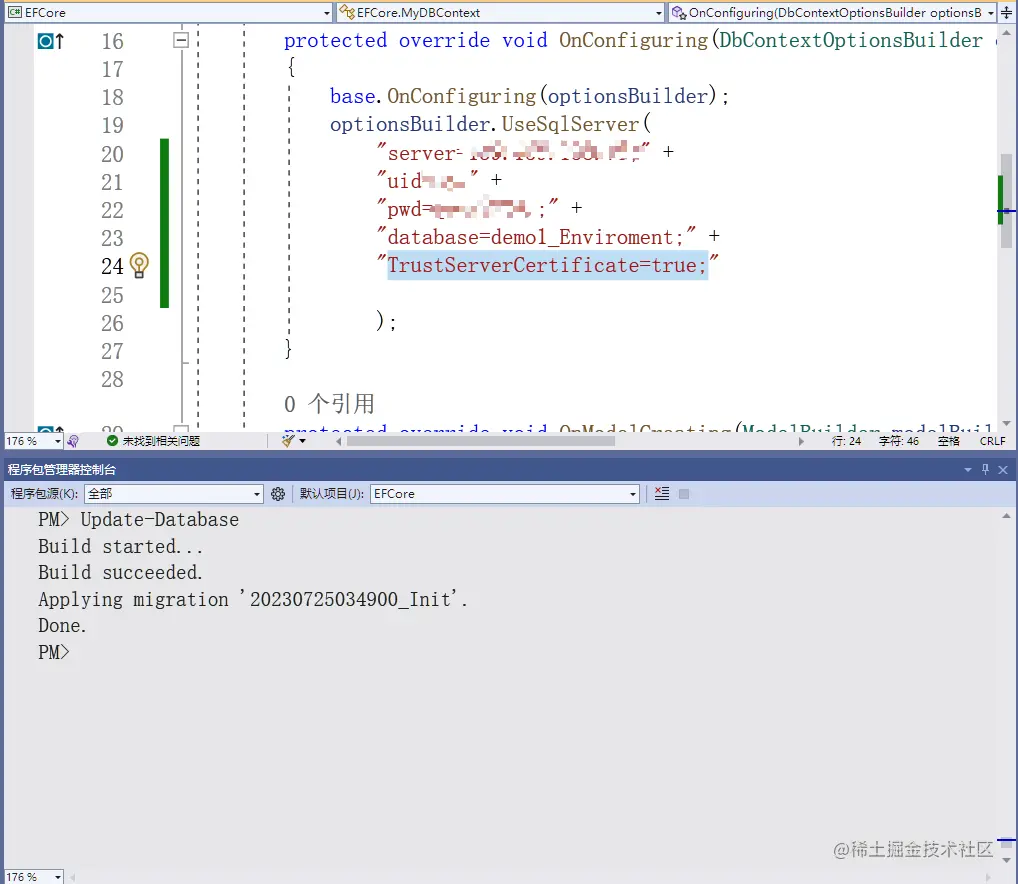Click the last PM> prompt in console
Screen dimensions: 1018x884
pos(53,652)
